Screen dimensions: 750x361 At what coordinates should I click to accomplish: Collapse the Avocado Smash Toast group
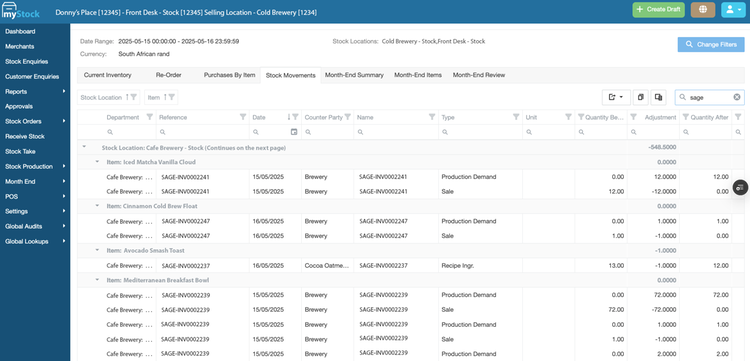(x=97, y=250)
